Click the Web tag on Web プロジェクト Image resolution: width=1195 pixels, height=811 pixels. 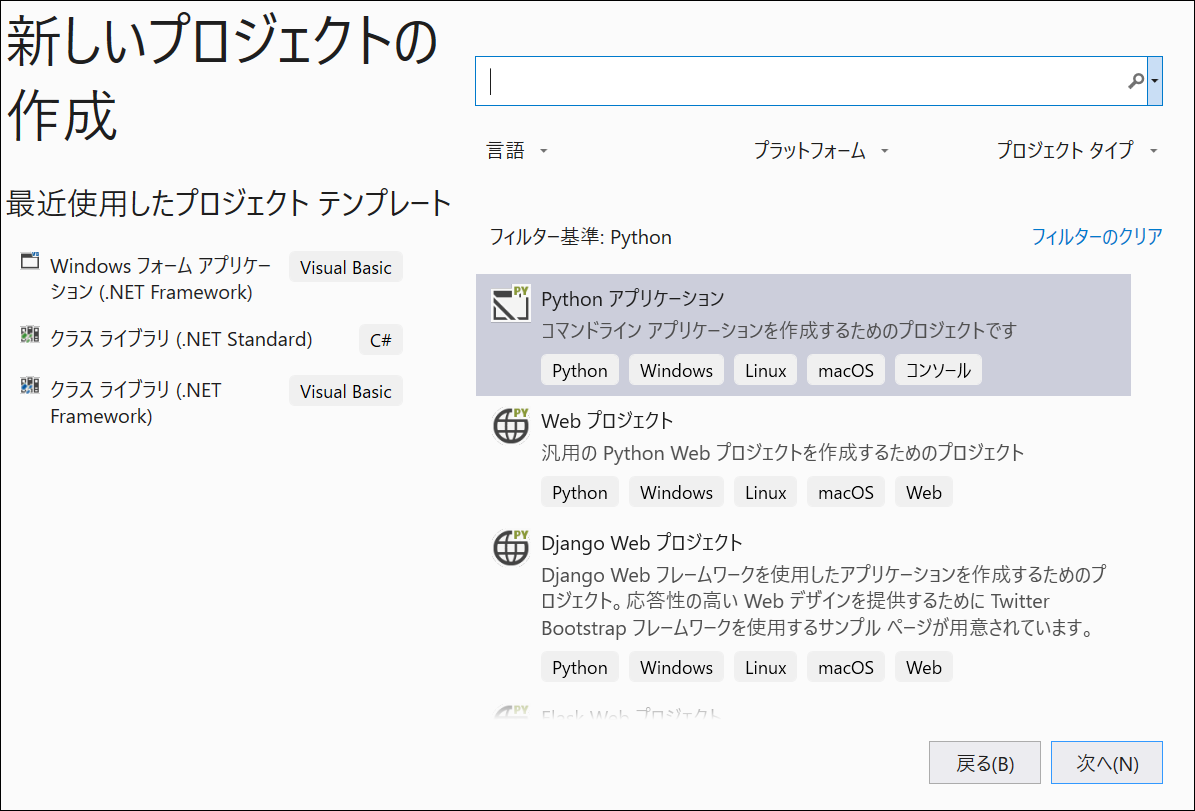point(924,492)
